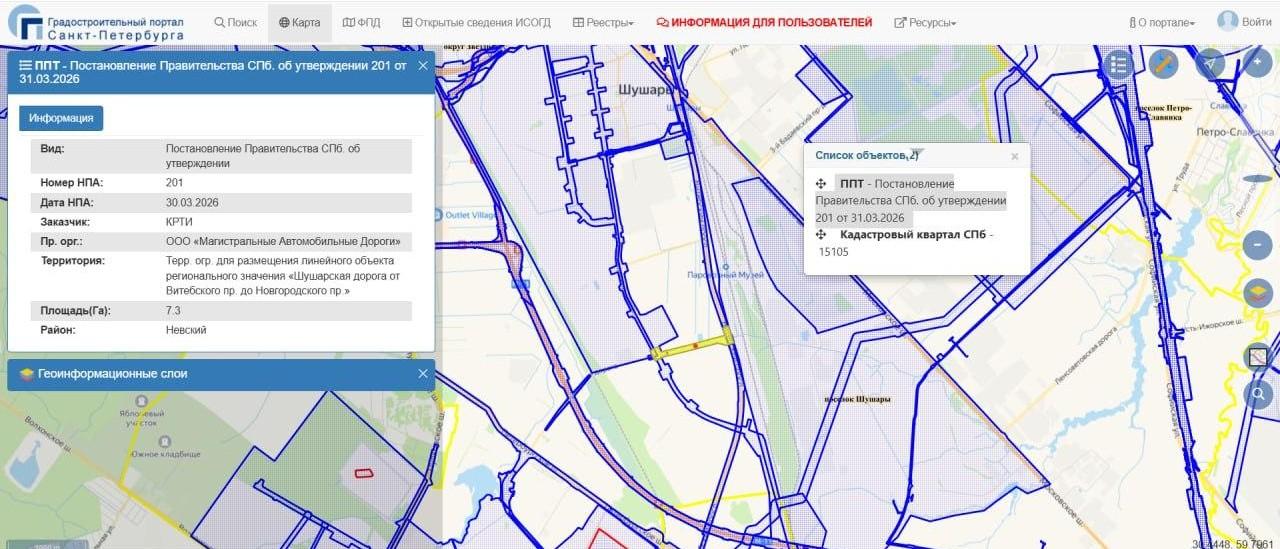
Task: Click the user avatar icon
Action: (1228, 21)
